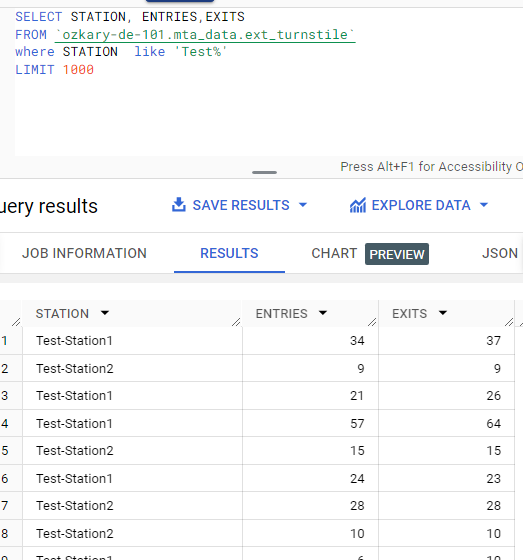The image size is (523, 560).
Task: Click the exits value 64
Action: pos(493,423)
